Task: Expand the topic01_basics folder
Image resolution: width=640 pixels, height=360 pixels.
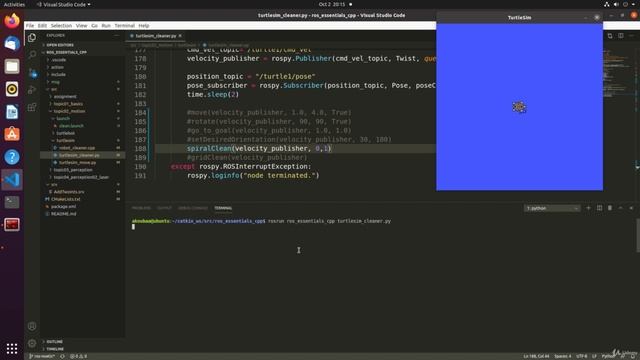Action: pyautogui.click(x=68, y=104)
